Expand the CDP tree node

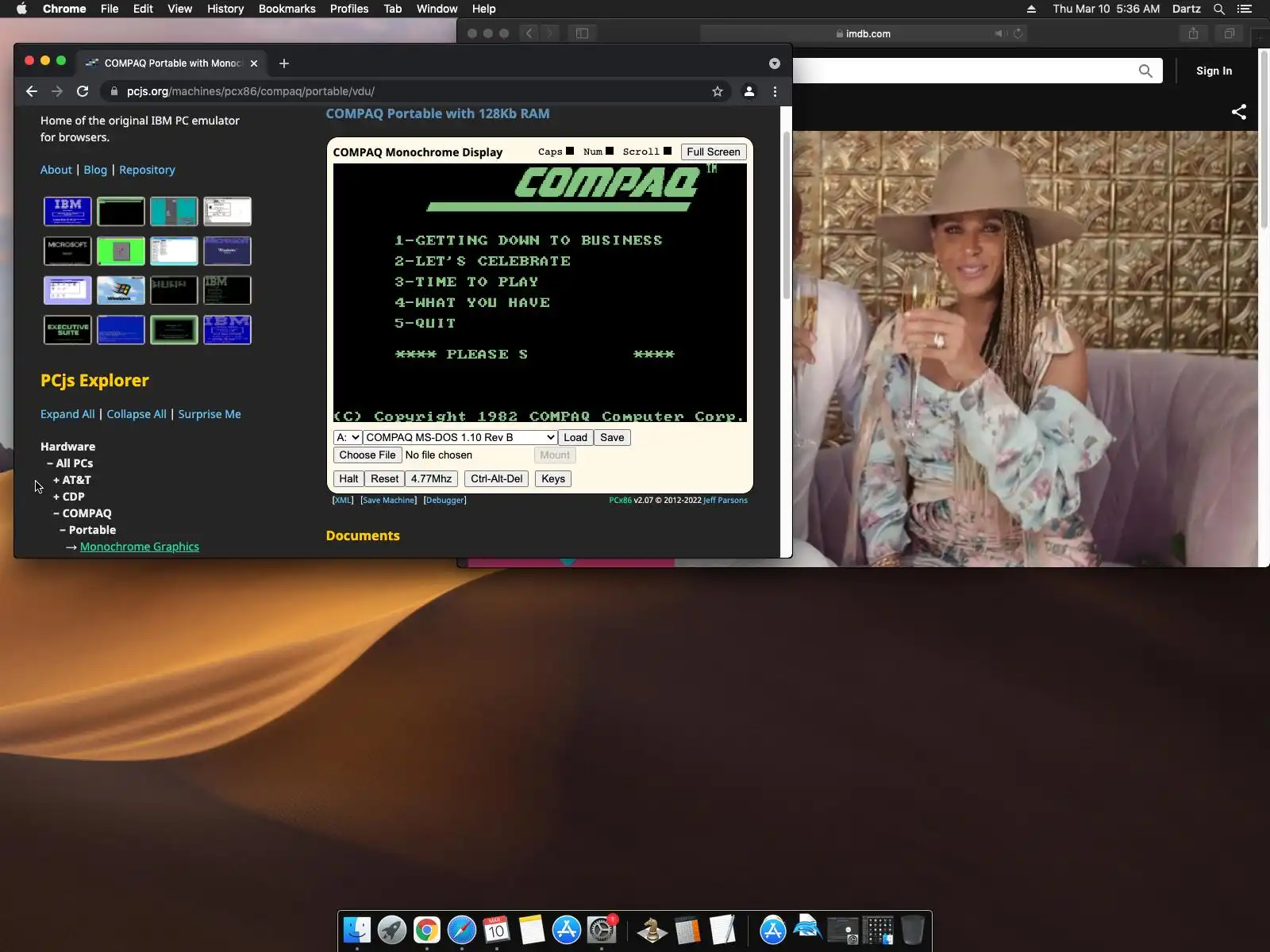pos(69,497)
